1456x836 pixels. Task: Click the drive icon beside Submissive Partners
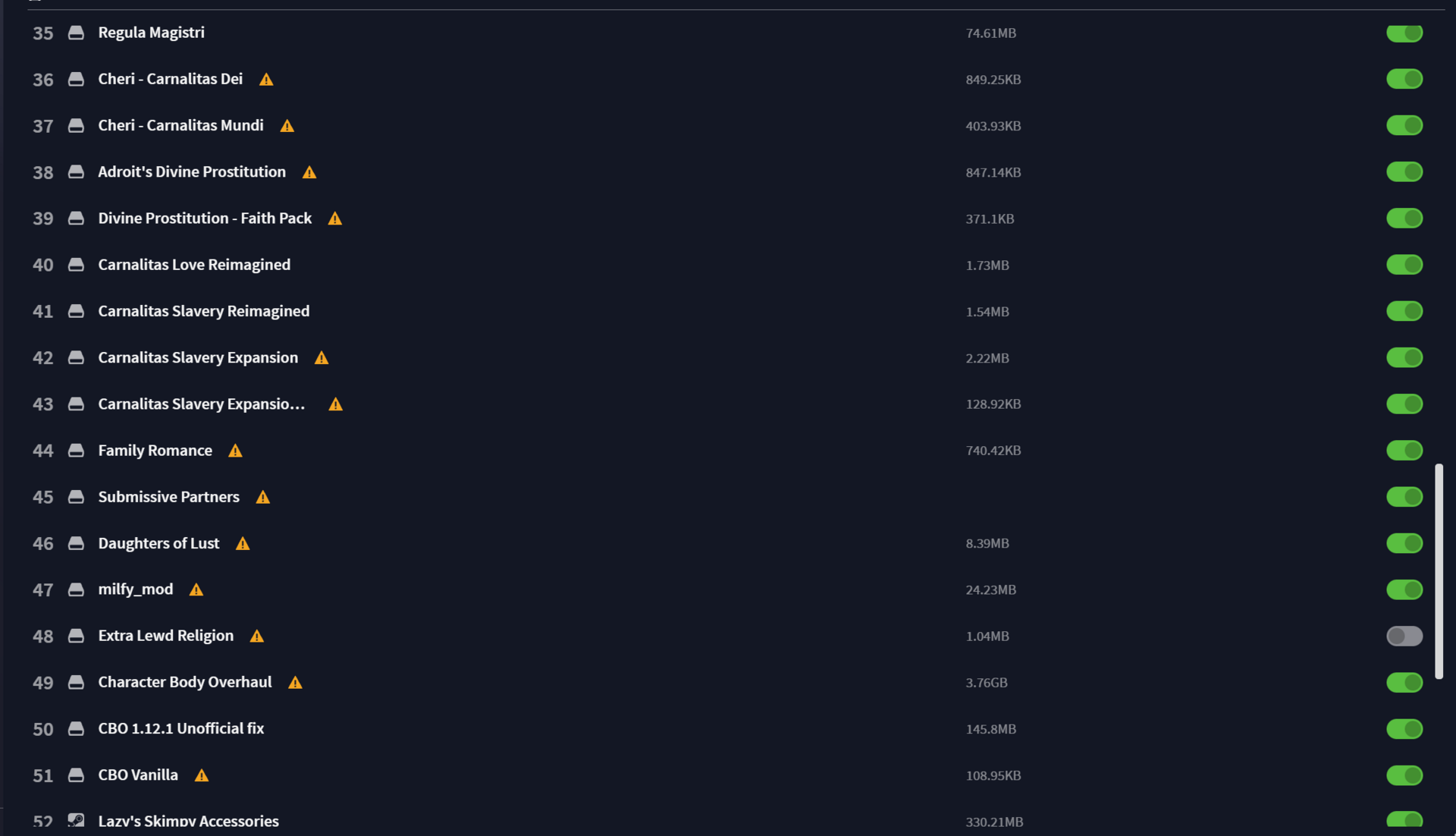(x=76, y=497)
